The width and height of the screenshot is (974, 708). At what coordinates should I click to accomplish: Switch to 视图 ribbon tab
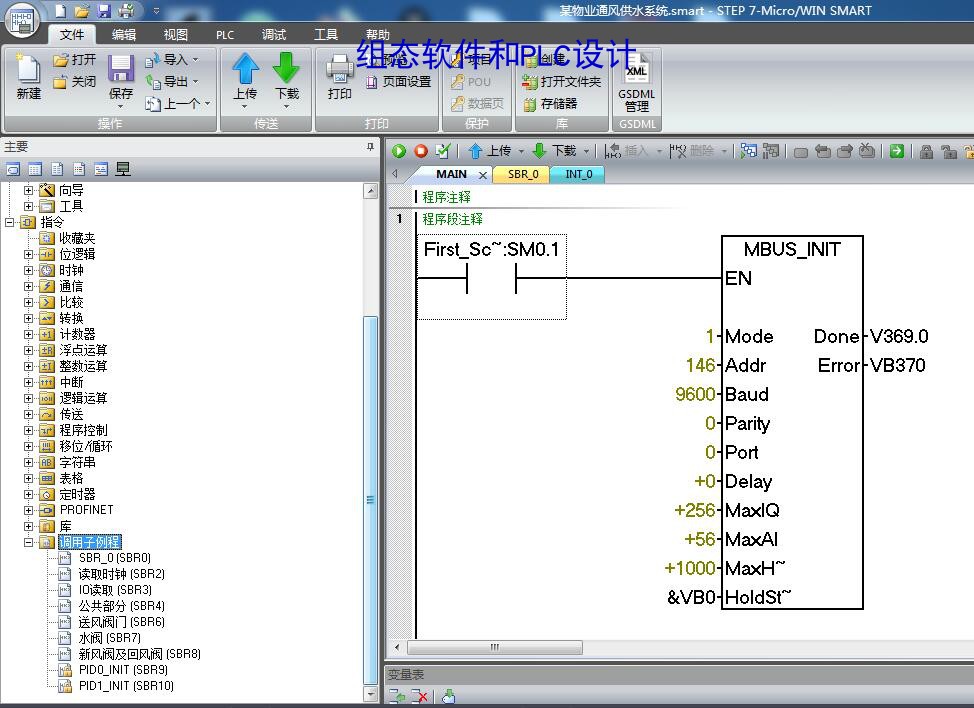pyautogui.click(x=175, y=35)
